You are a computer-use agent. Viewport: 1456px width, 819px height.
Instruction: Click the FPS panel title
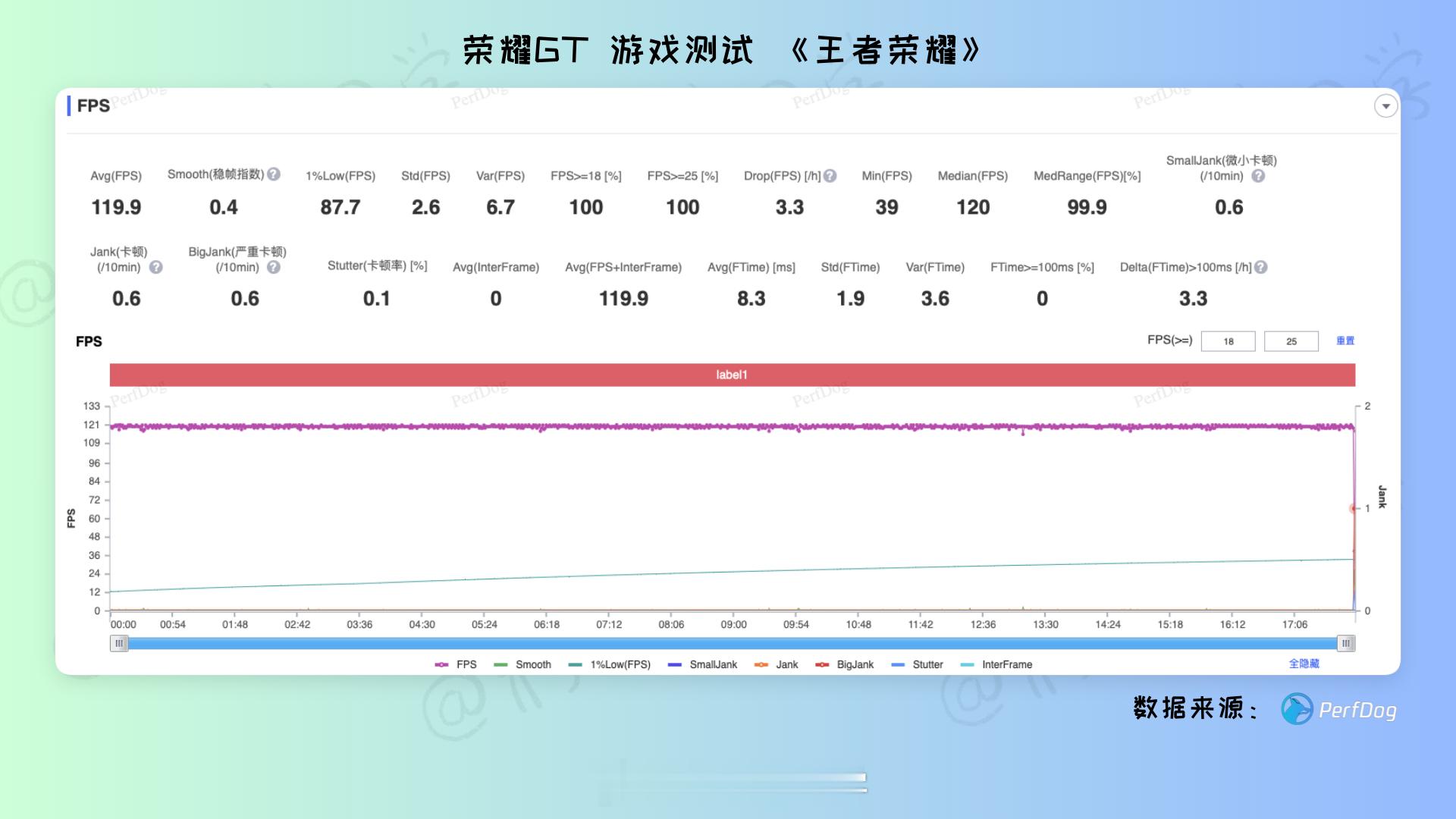point(93,106)
